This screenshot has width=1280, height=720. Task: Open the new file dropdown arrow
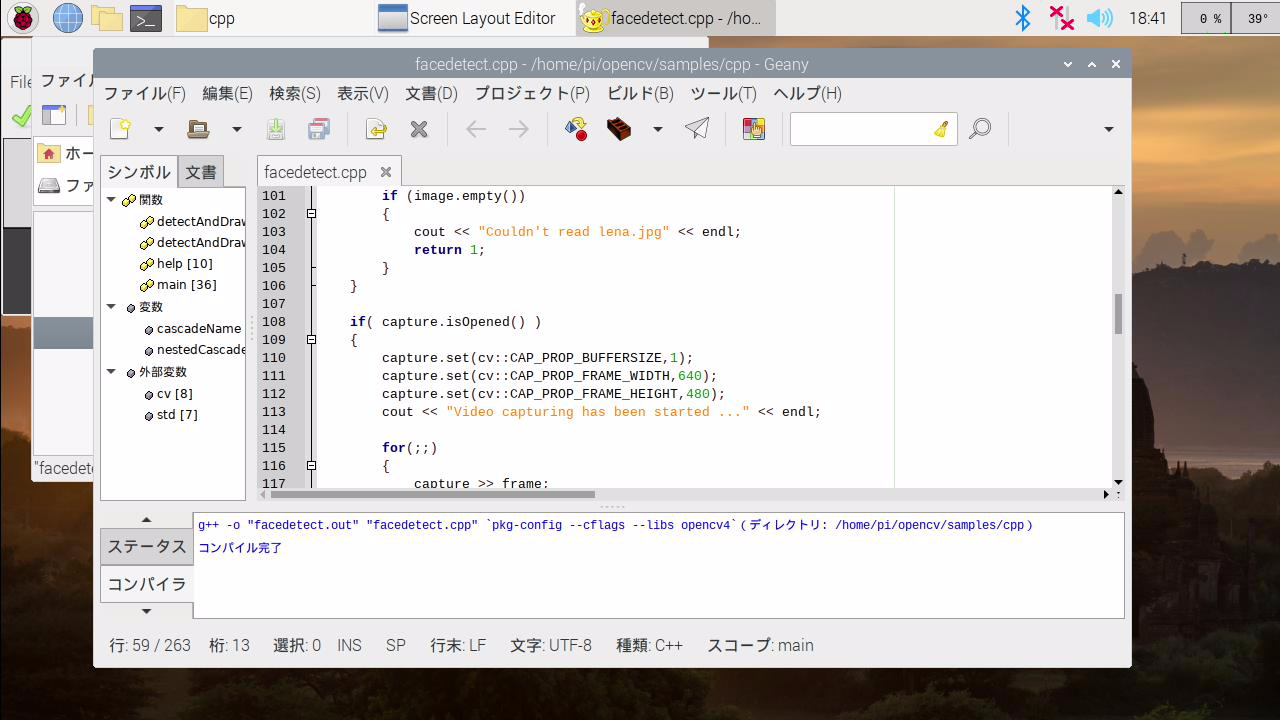pyautogui.click(x=158, y=129)
